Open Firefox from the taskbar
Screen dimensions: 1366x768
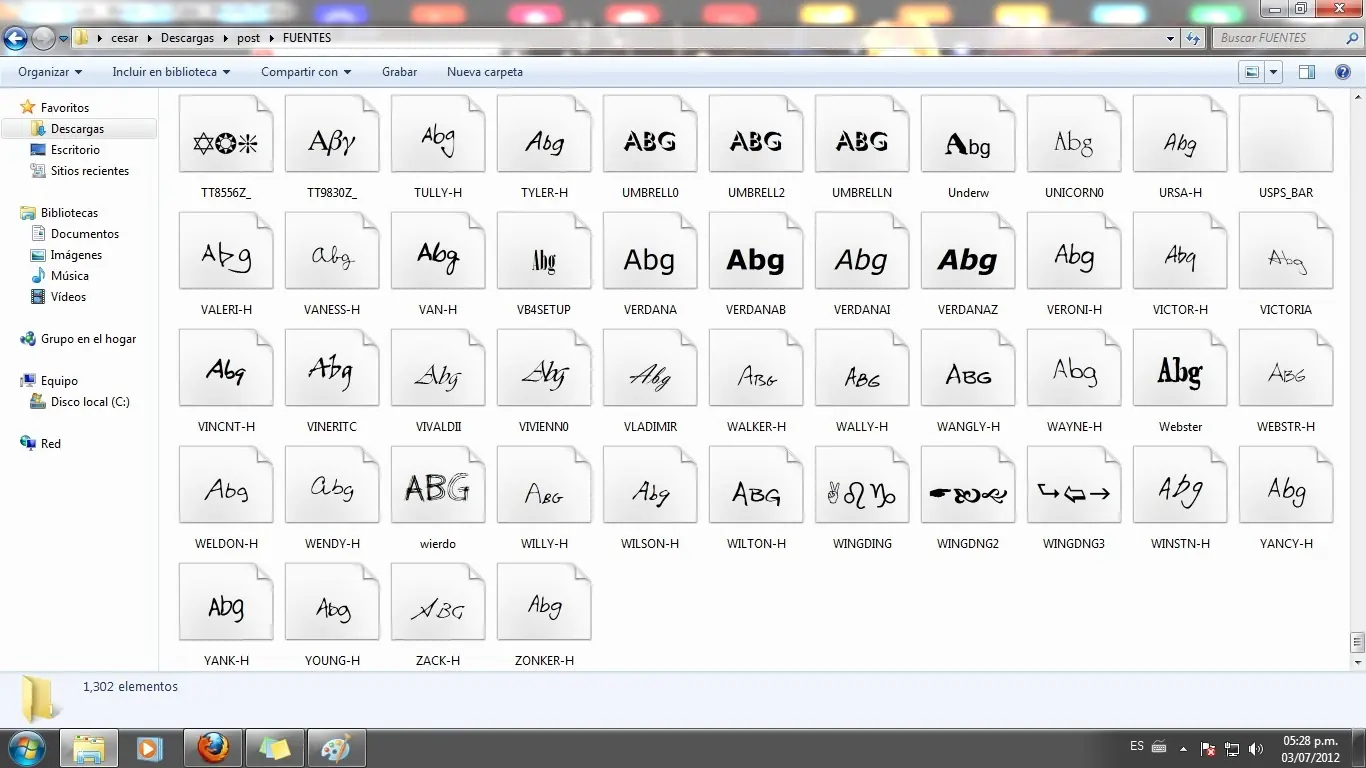tap(212, 748)
